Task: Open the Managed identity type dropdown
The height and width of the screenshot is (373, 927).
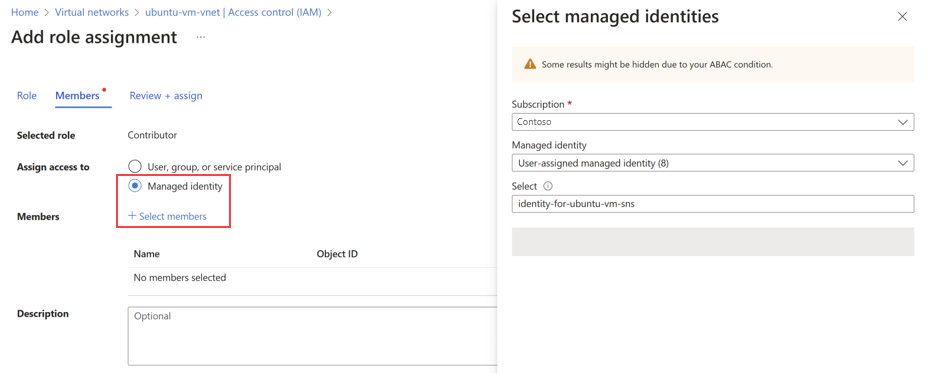Action: pos(712,163)
